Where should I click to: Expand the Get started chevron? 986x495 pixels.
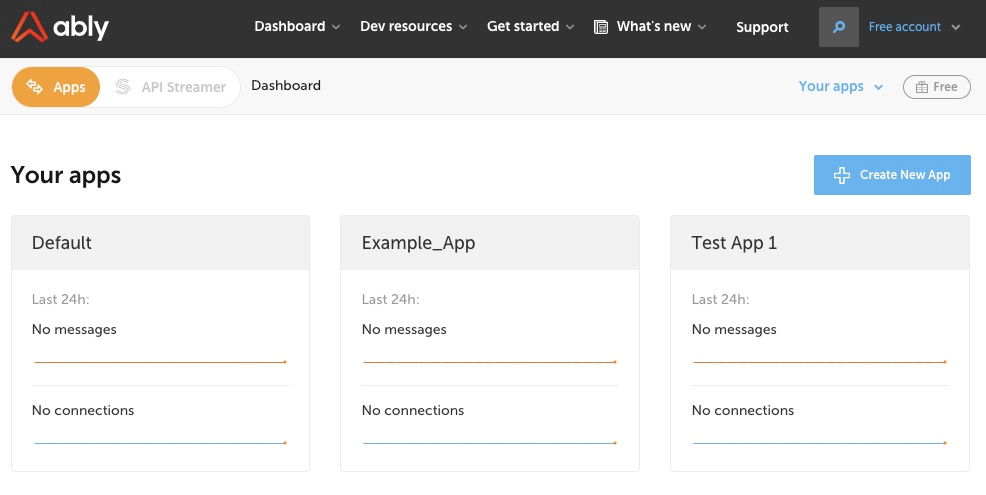pyautogui.click(x=570, y=27)
